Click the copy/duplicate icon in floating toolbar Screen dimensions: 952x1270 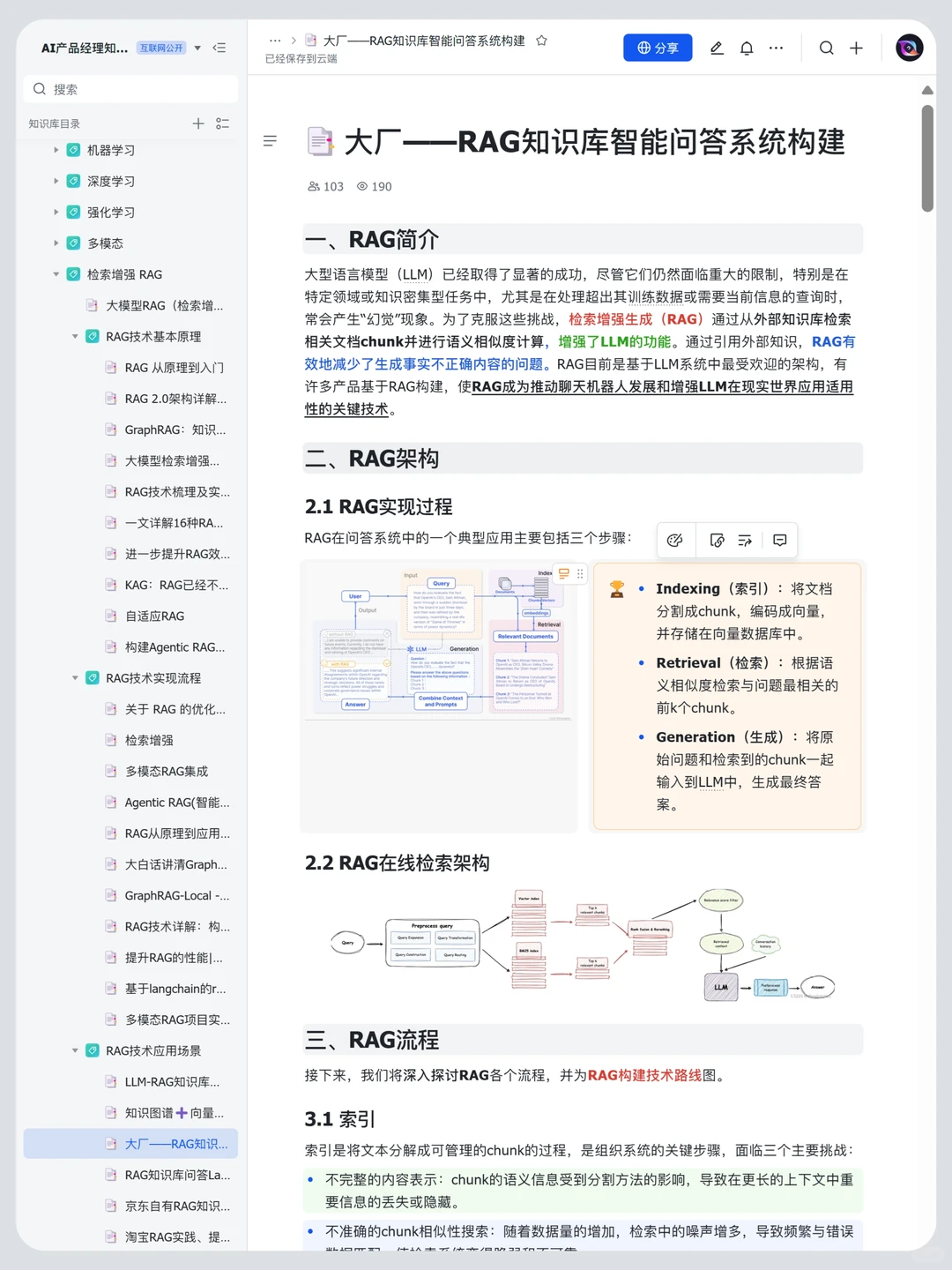(x=717, y=540)
